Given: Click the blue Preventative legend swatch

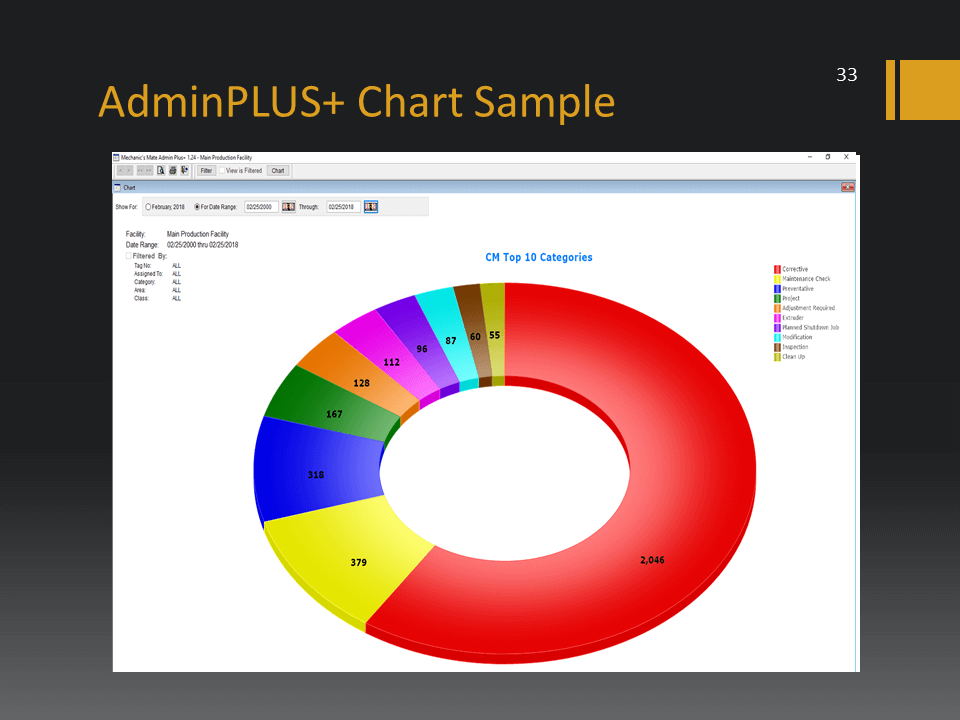Looking at the screenshot, I should 777,289.
